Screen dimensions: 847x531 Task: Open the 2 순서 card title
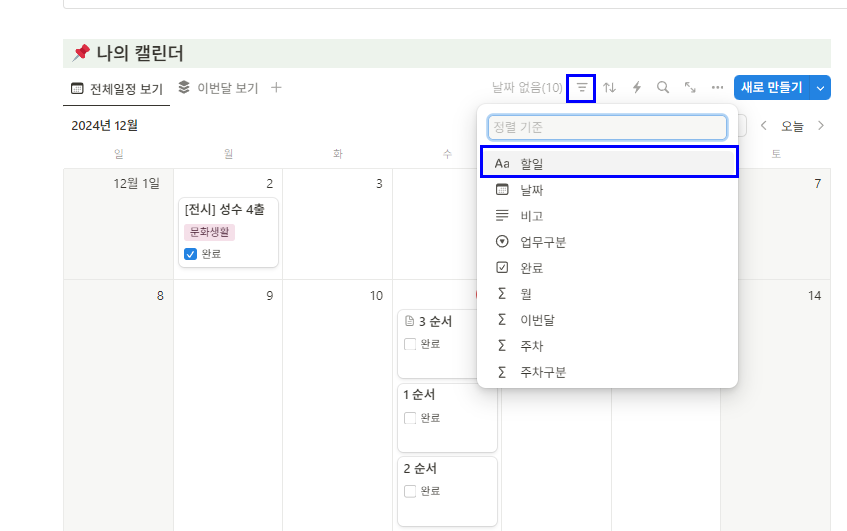coord(420,468)
